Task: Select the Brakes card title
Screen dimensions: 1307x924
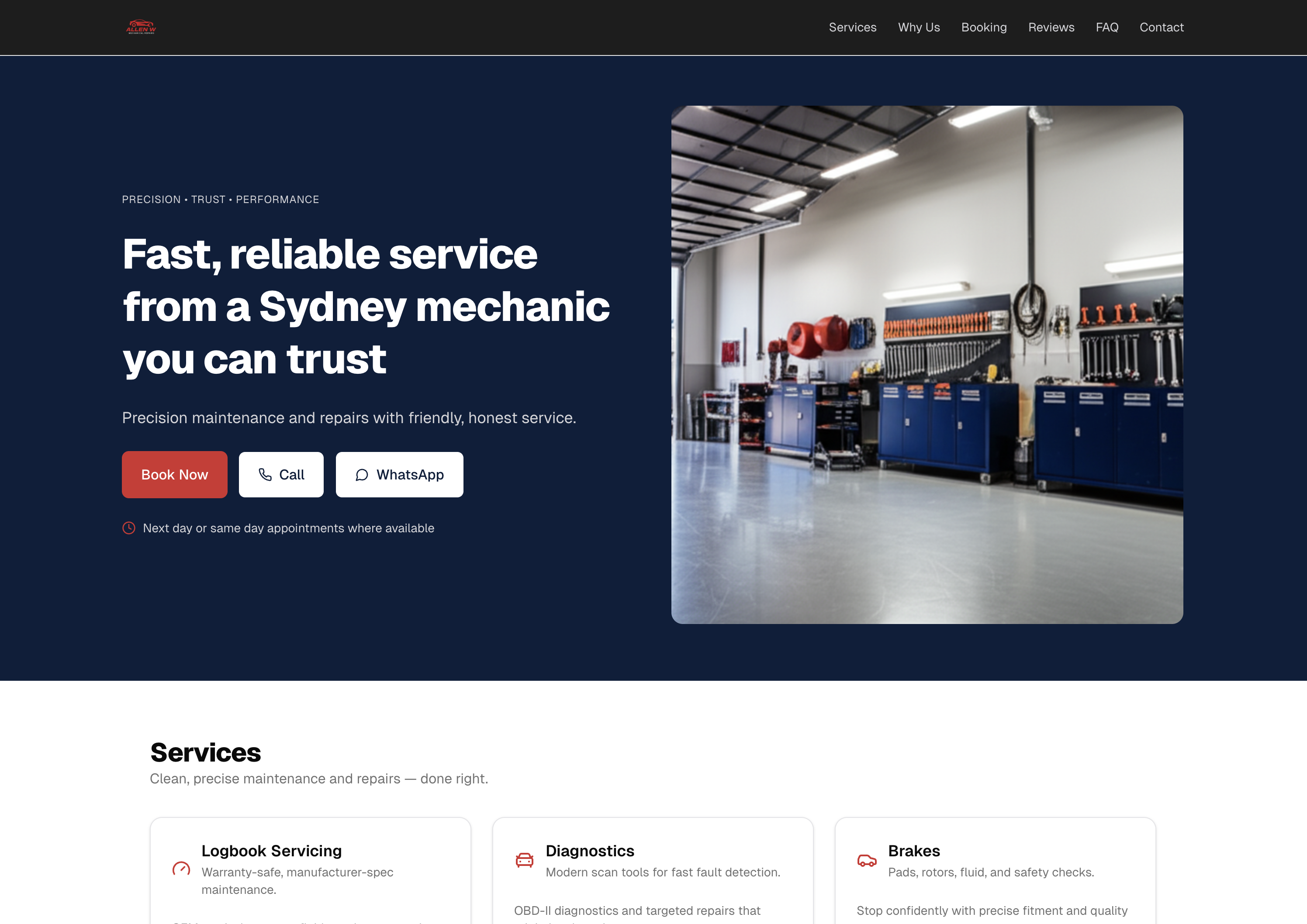Action: [914, 851]
